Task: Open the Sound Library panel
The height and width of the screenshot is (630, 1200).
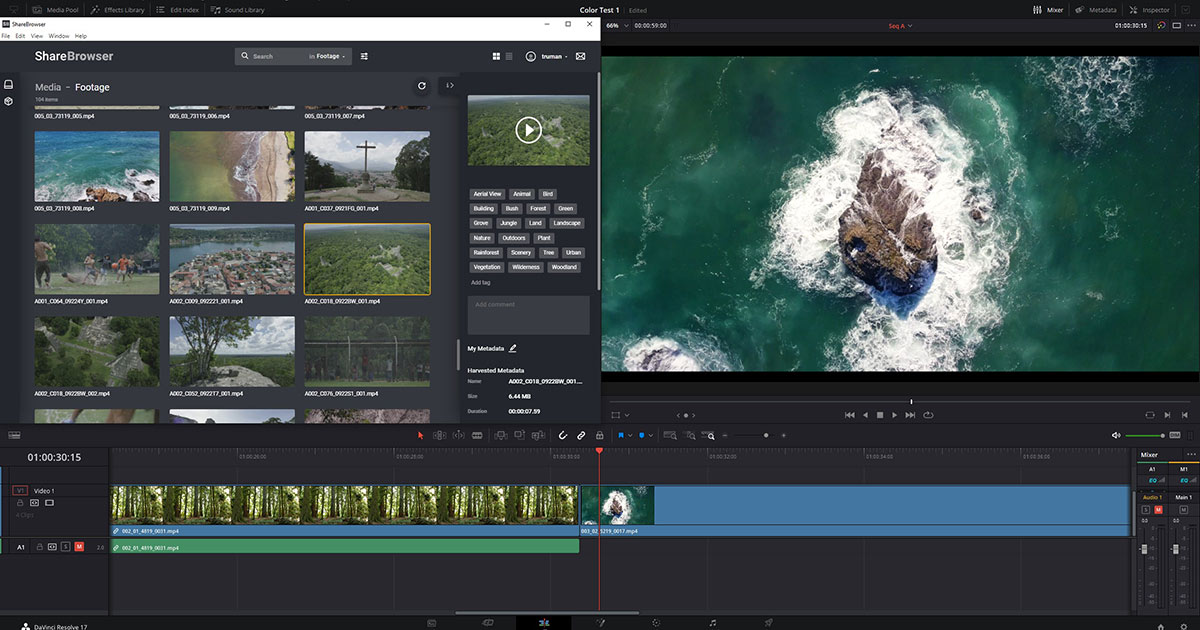Action: pos(236,9)
